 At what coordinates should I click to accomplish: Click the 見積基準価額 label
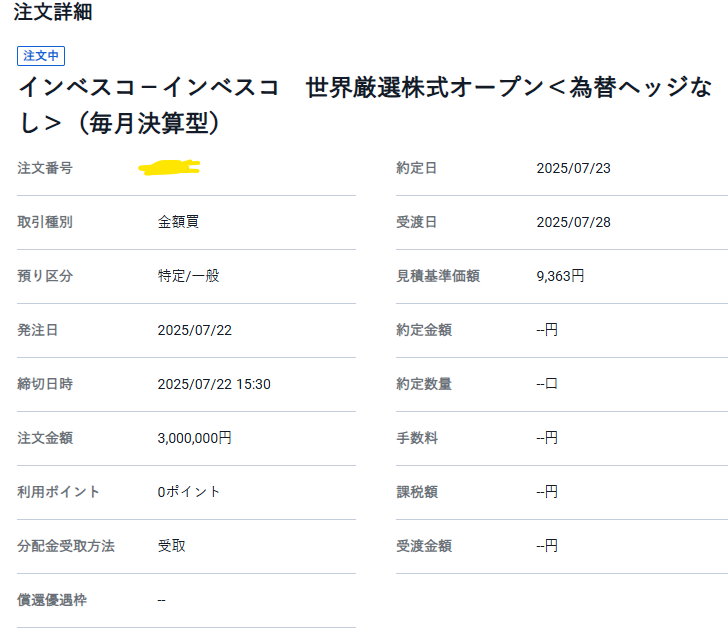pos(438,276)
